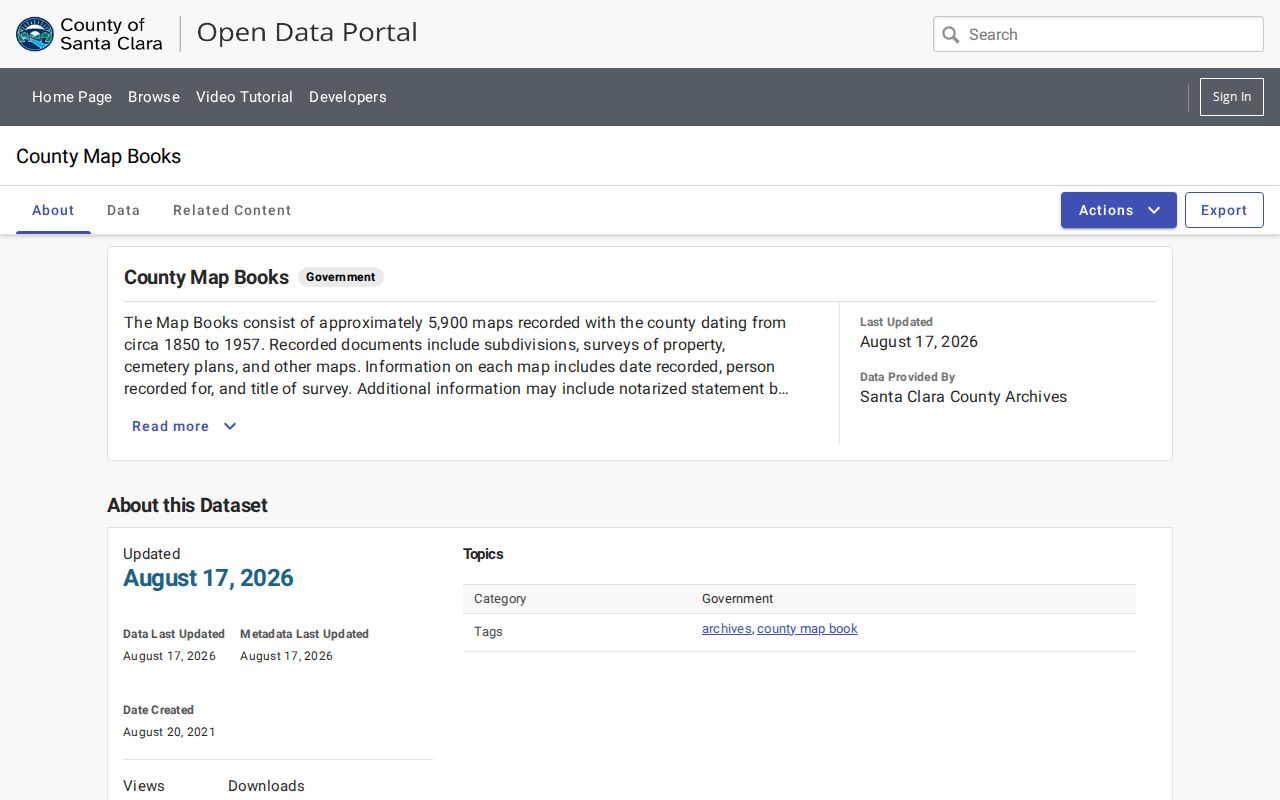Open the Home Page menu item

click(72, 97)
